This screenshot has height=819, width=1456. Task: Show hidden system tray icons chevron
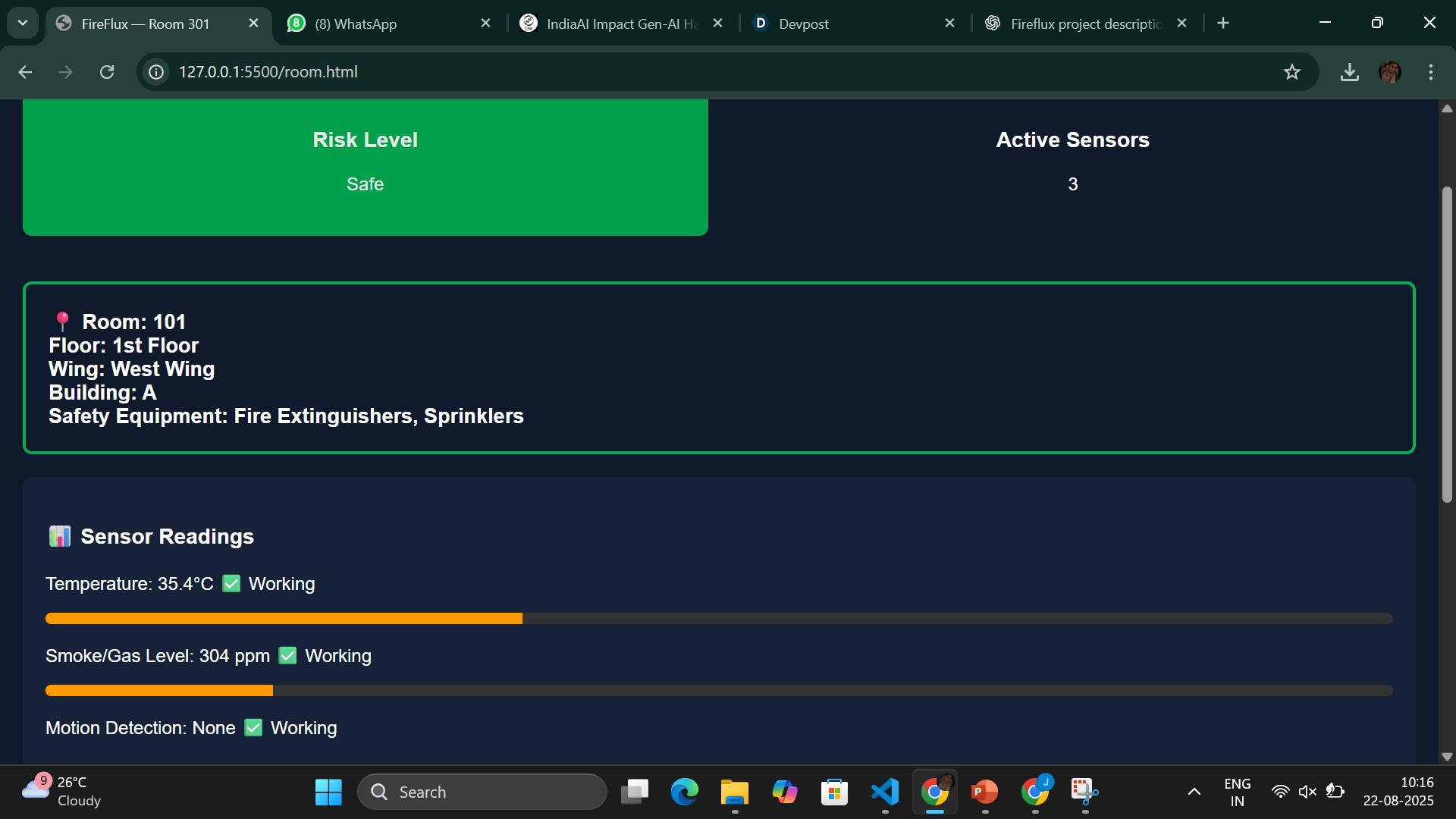1194,792
